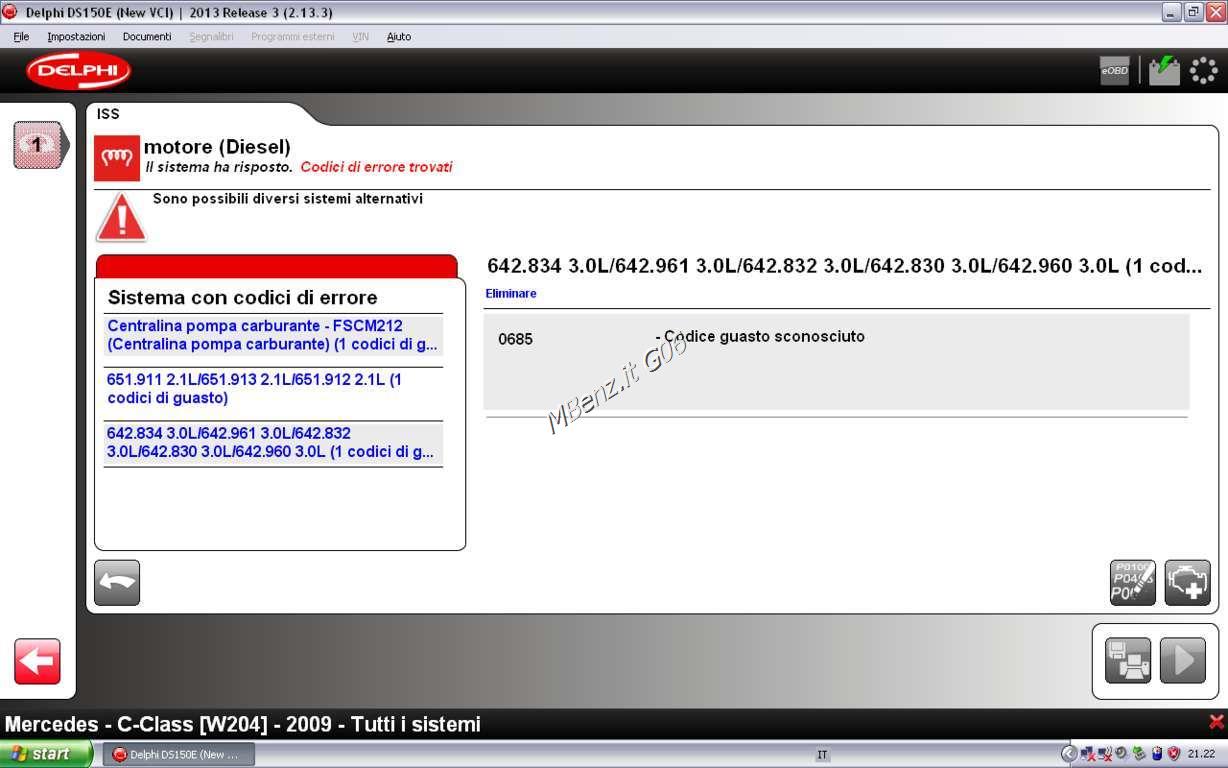Click the gray return arrow button
The image size is (1228, 768).
(x=117, y=583)
